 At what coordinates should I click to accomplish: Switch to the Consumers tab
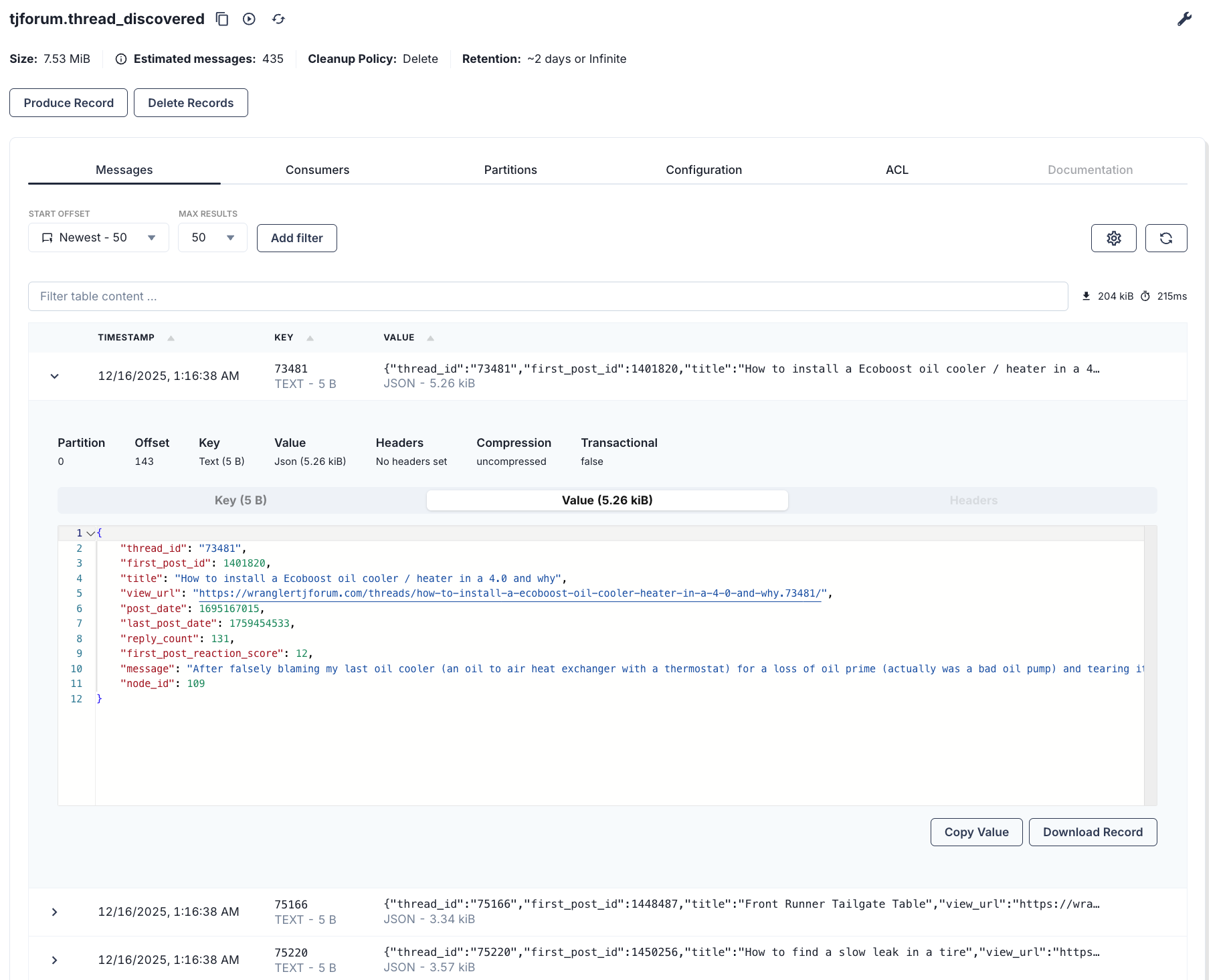[x=317, y=170]
